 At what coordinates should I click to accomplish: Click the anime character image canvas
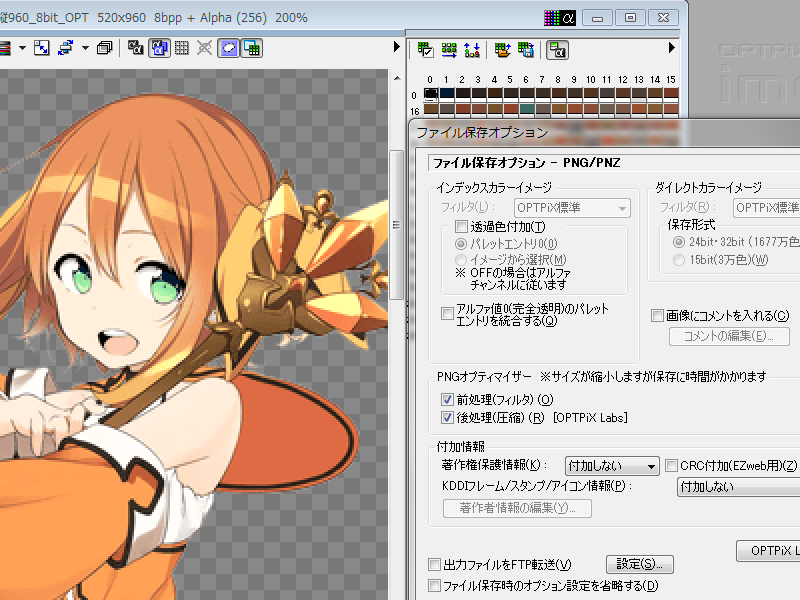(x=194, y=334)
